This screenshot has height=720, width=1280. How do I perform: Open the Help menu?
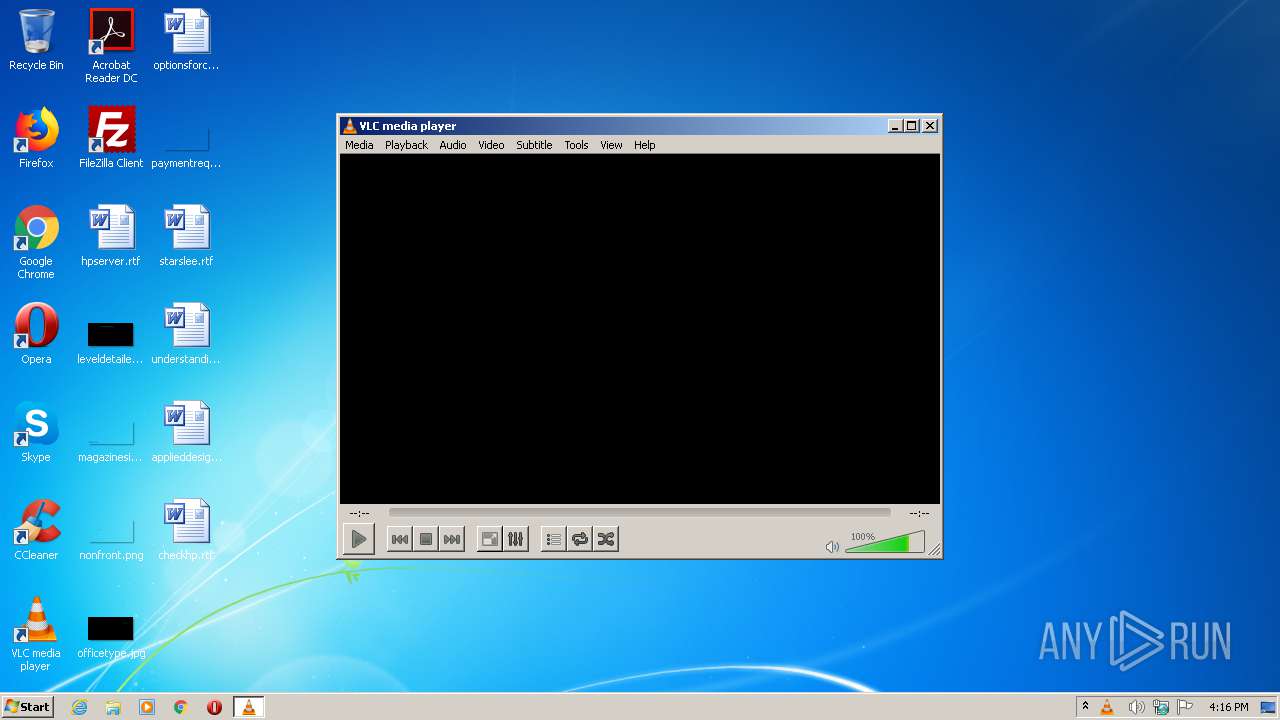645,145
